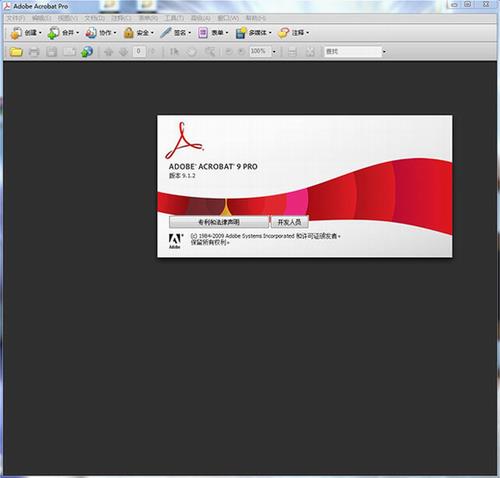500x478 pixels.
Task: Click the 保留所有权利 text line
Action: tap(210, 243)
